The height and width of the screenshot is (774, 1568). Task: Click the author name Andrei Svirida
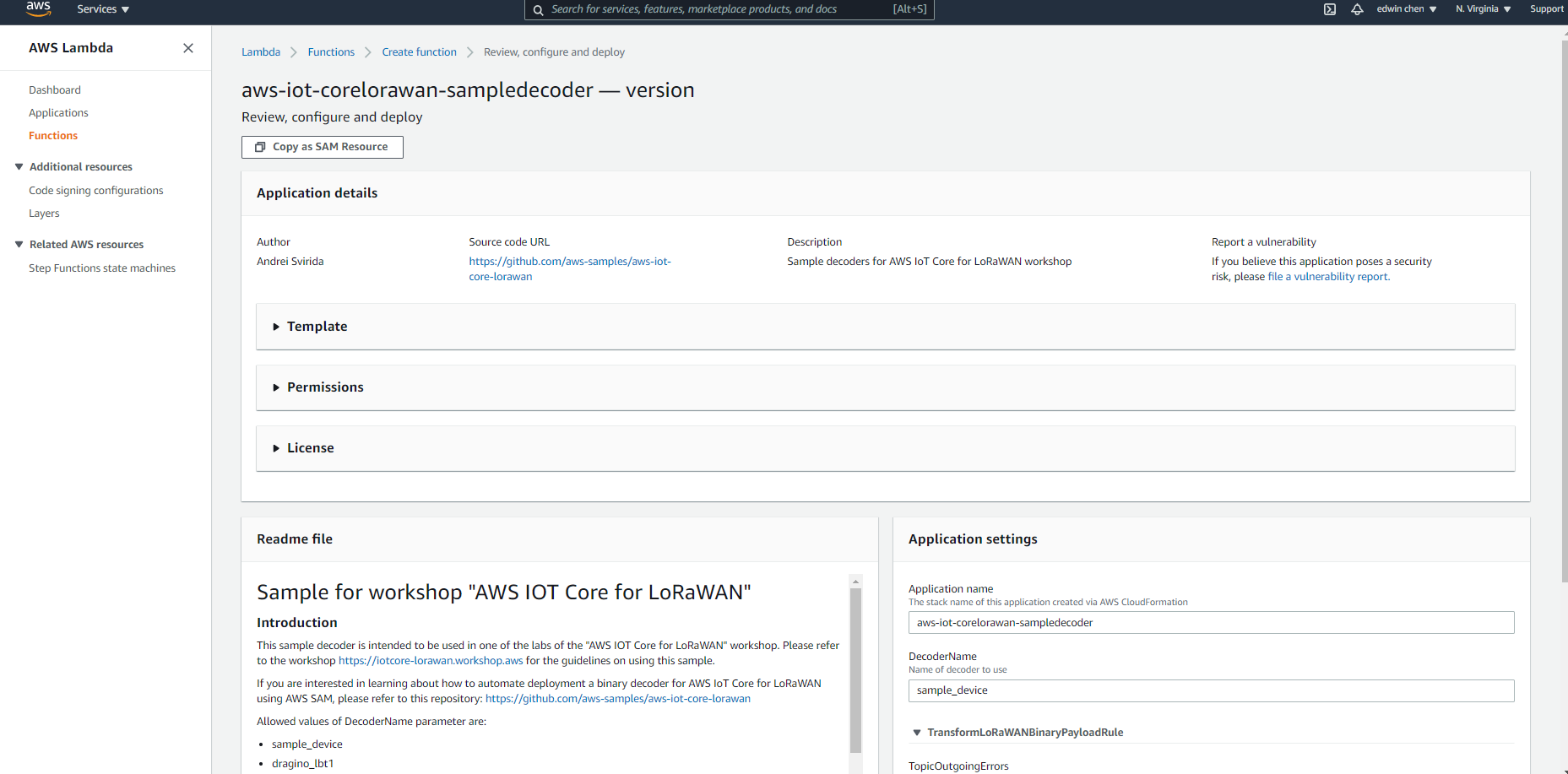290,262
